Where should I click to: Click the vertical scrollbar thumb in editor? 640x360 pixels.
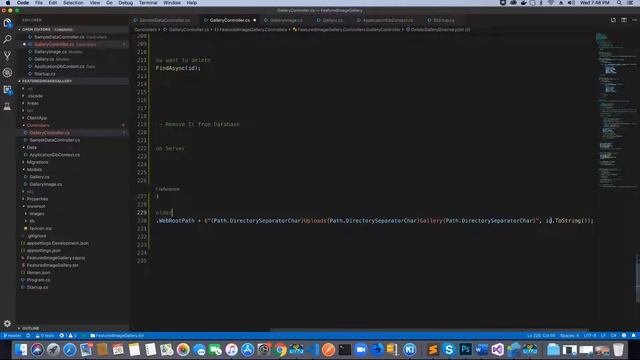point(638,278)
